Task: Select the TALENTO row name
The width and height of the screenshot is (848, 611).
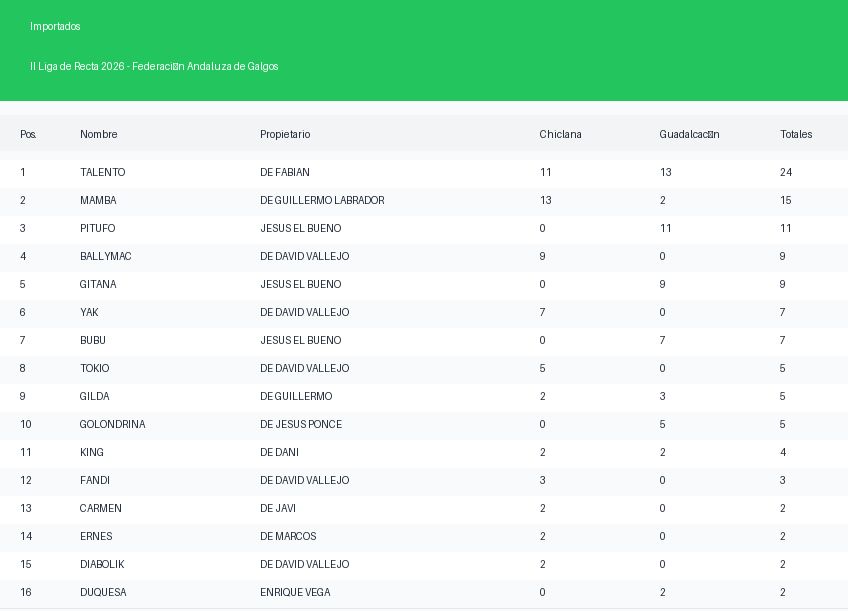Action: coord(103,172)
